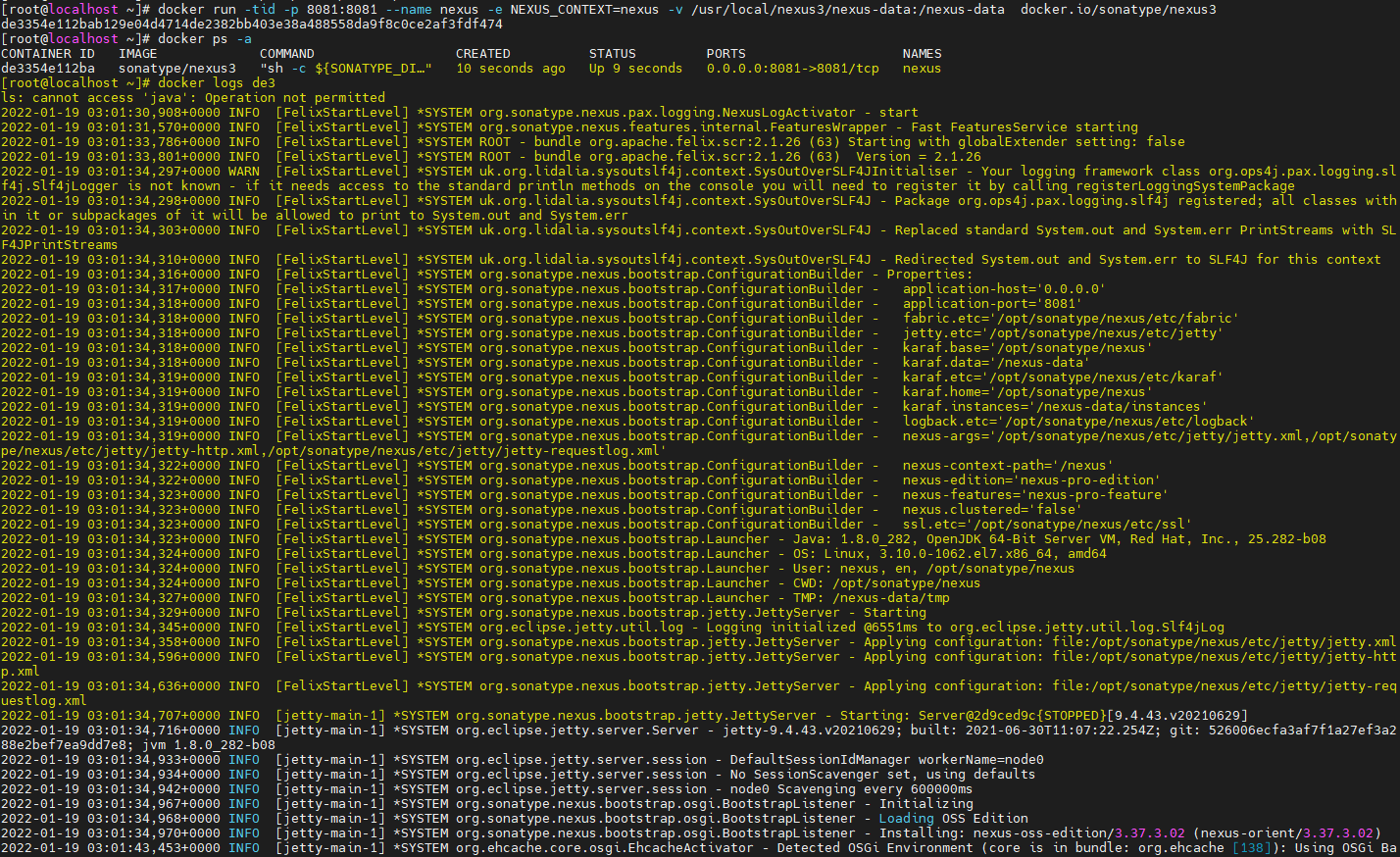Image resolution: width=1400 pixels, height=857 pixels.
Task: Click the 'TMP: /nexus-data/tmp' text
Action: [872, 597]
